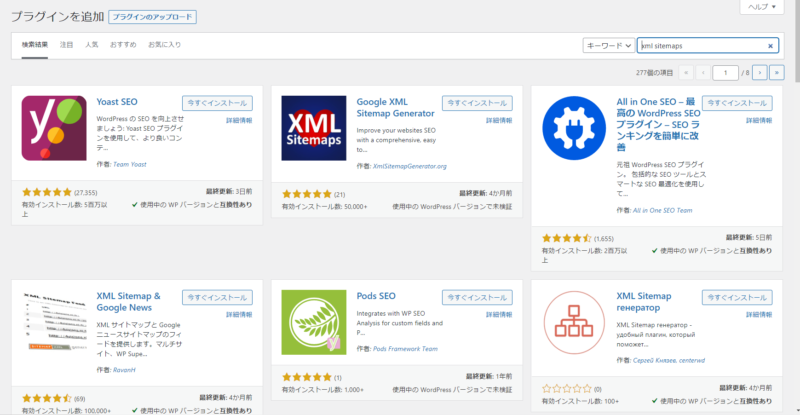Switch to the 注目 tab
The image size is (800, 415).
pyautogui.click(x=66, y=45)
